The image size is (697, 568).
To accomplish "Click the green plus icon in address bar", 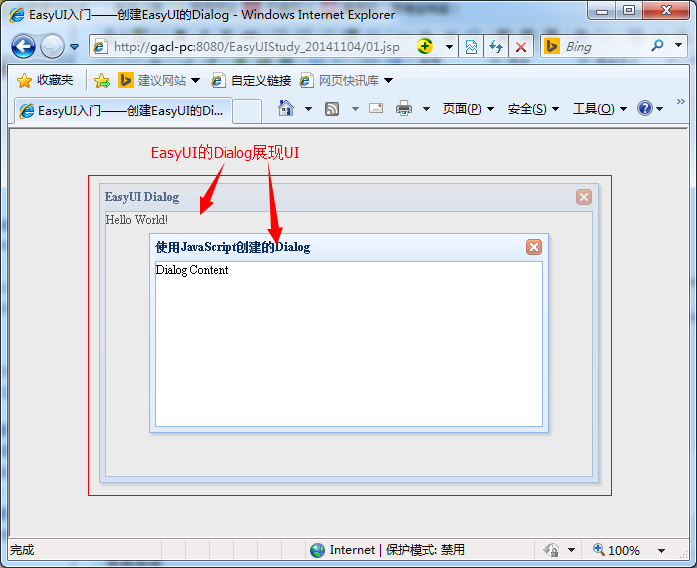I will [x=425, y=46].
